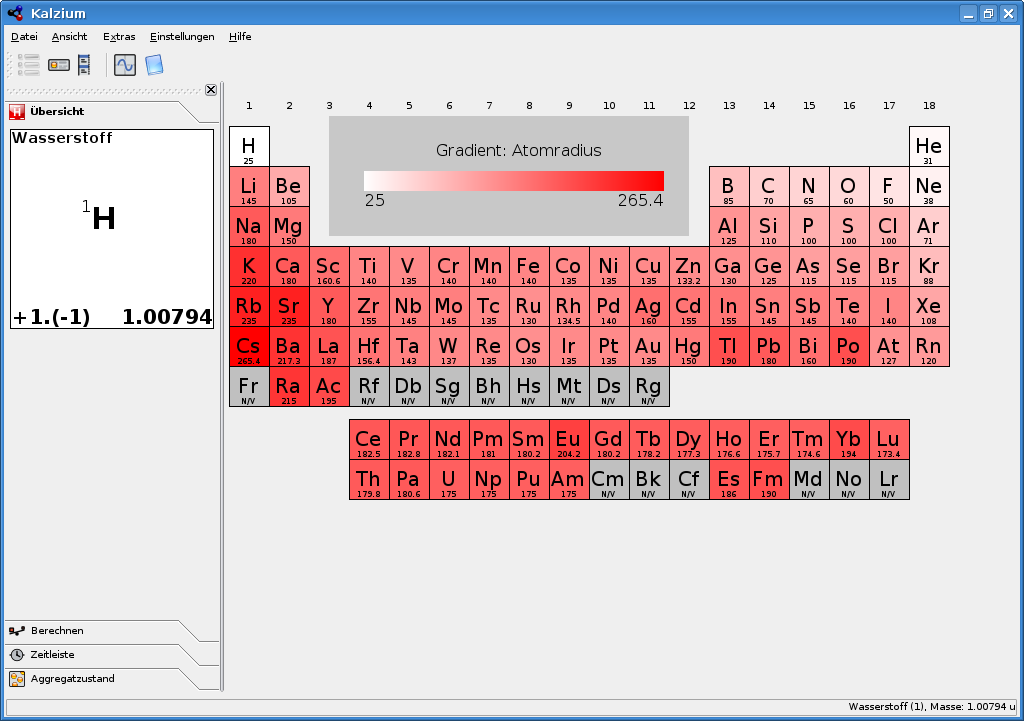Click the Aggregatzustand icon
This screenshot has width=1024, height=721.
tap(17, 679)
